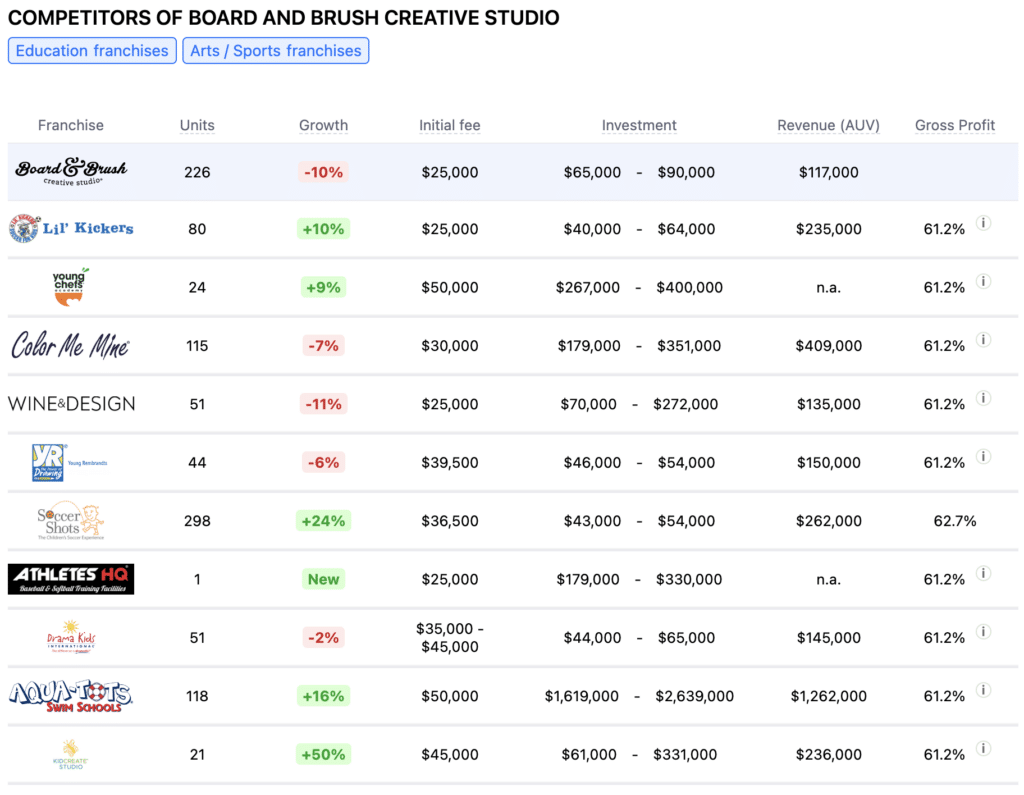
Task: Click the $1,262,000 revenue value
Action: click(x=828, y=696)
